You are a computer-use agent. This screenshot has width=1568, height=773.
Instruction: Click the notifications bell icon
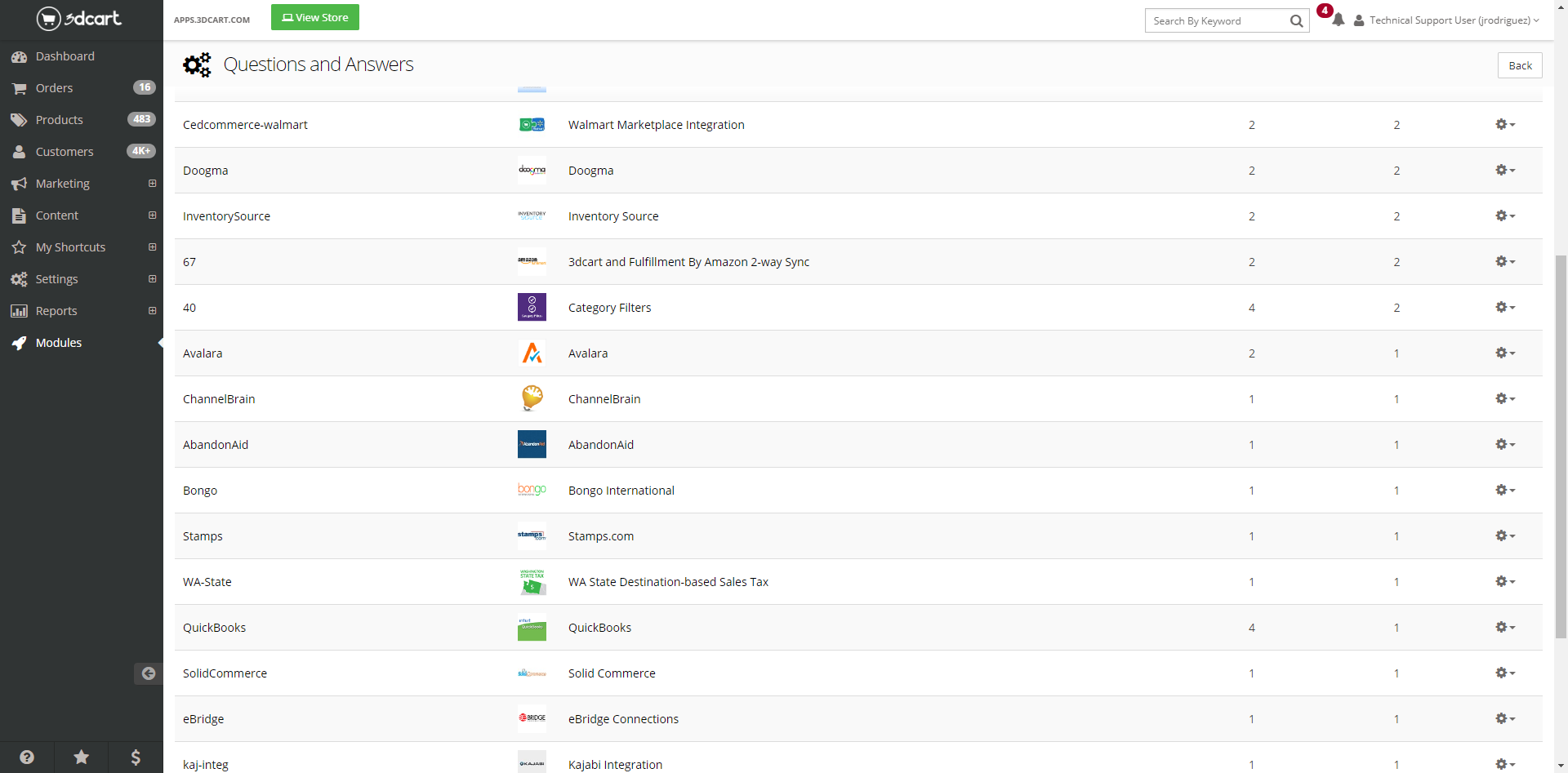(1338, 20)
